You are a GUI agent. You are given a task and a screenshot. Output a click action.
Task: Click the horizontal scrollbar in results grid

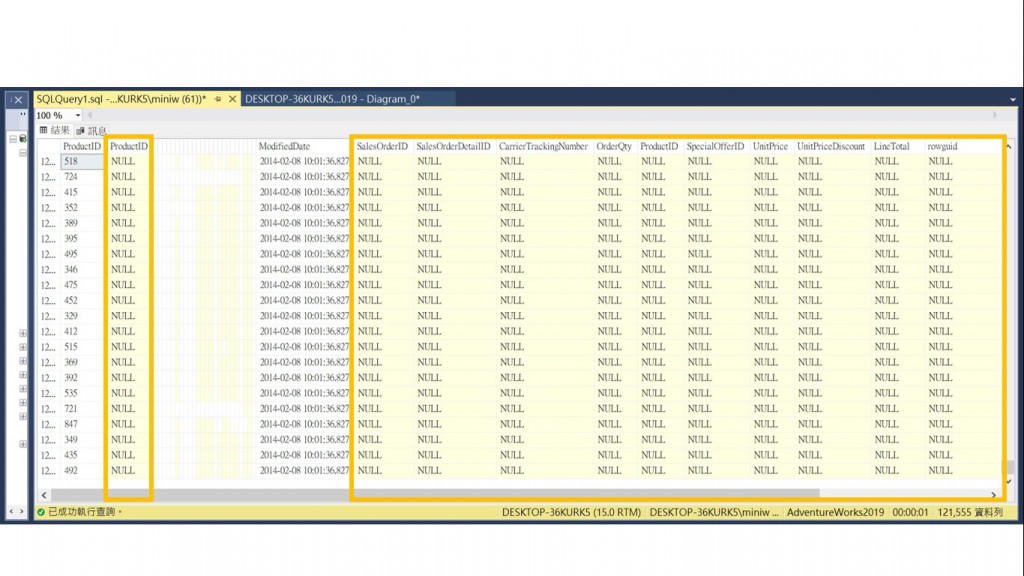(435, 494)
